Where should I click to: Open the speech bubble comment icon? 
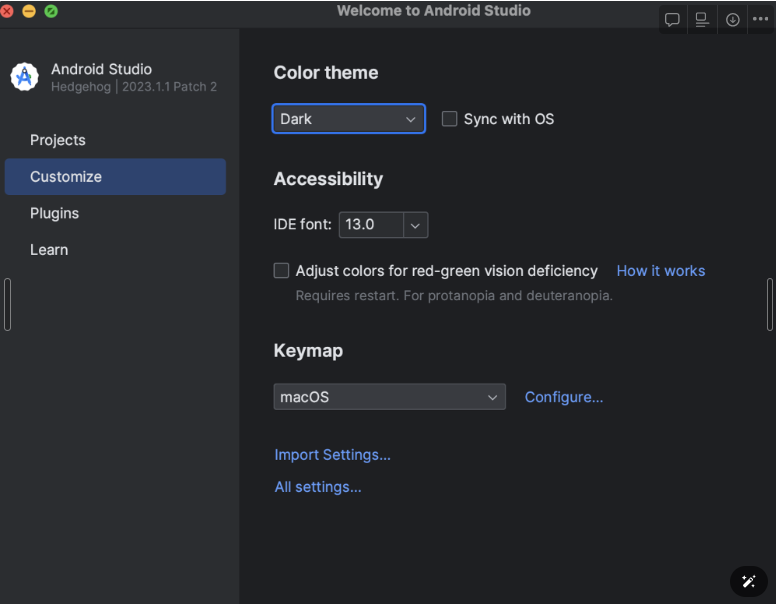click(x=672, y=20)
